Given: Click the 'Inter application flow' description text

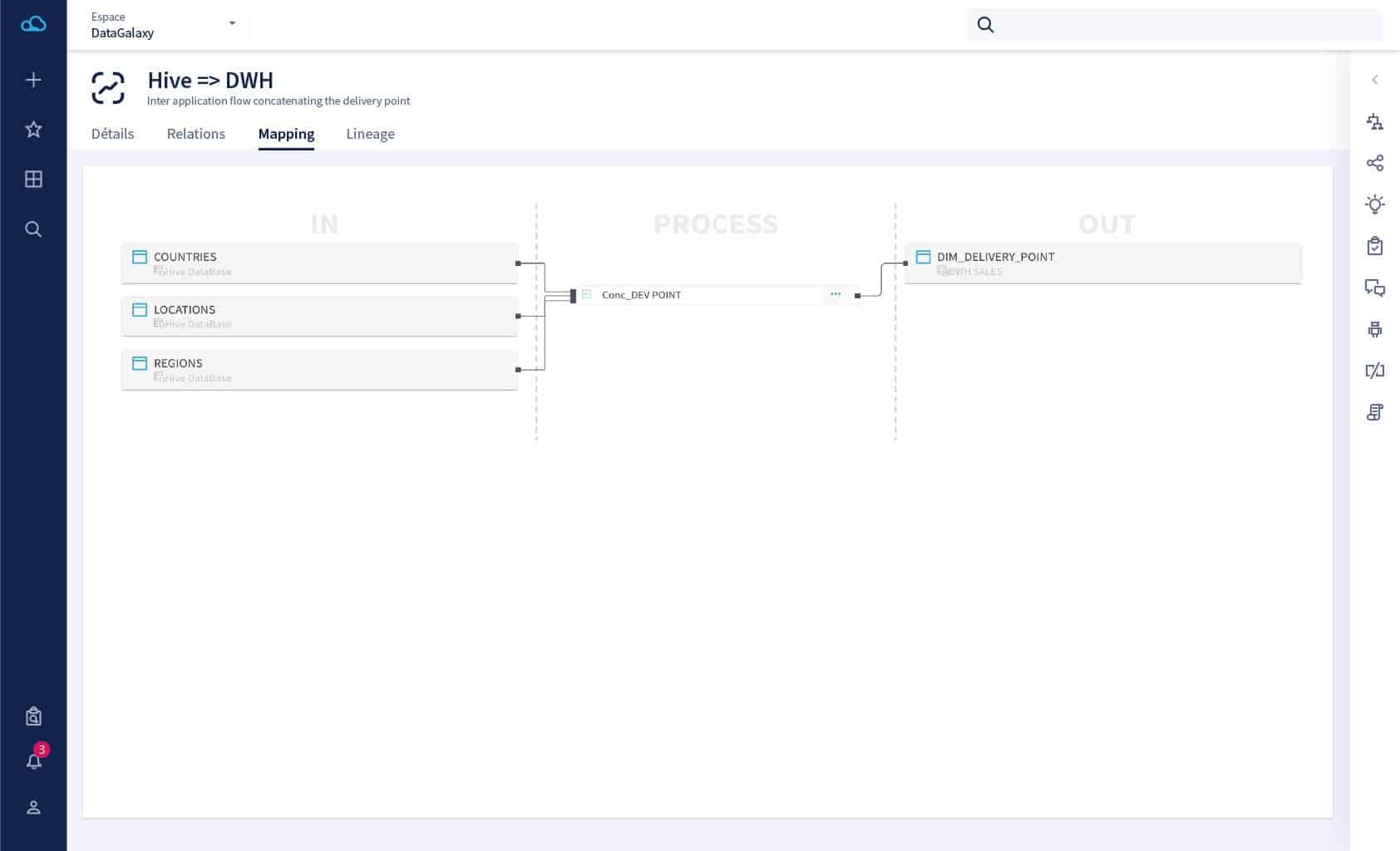Looking at the screenshot, I should 279,101.
